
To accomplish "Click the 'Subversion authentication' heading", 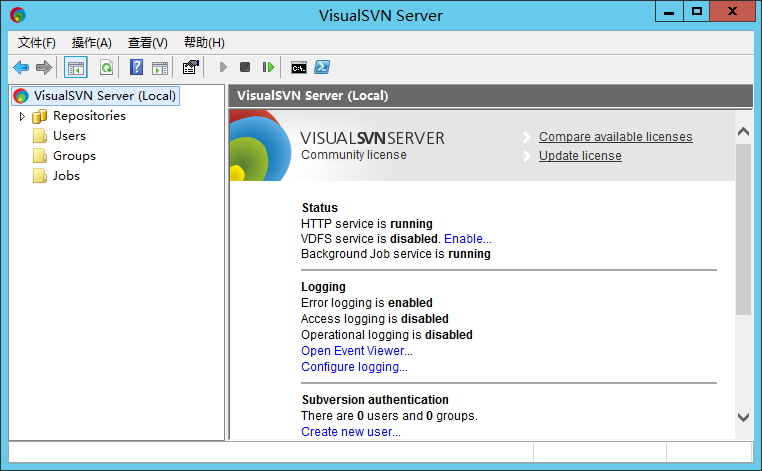I will click(x=375, y=400).
